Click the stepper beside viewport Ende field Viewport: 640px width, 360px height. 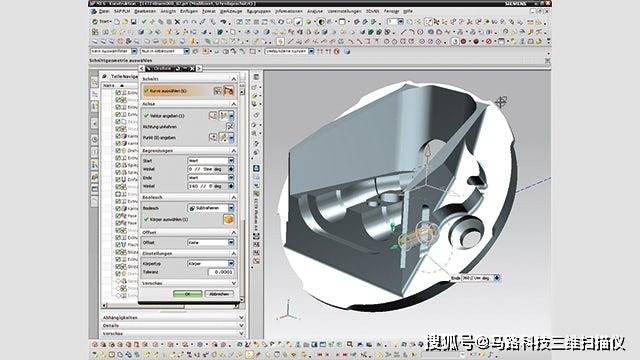point(497,278)
